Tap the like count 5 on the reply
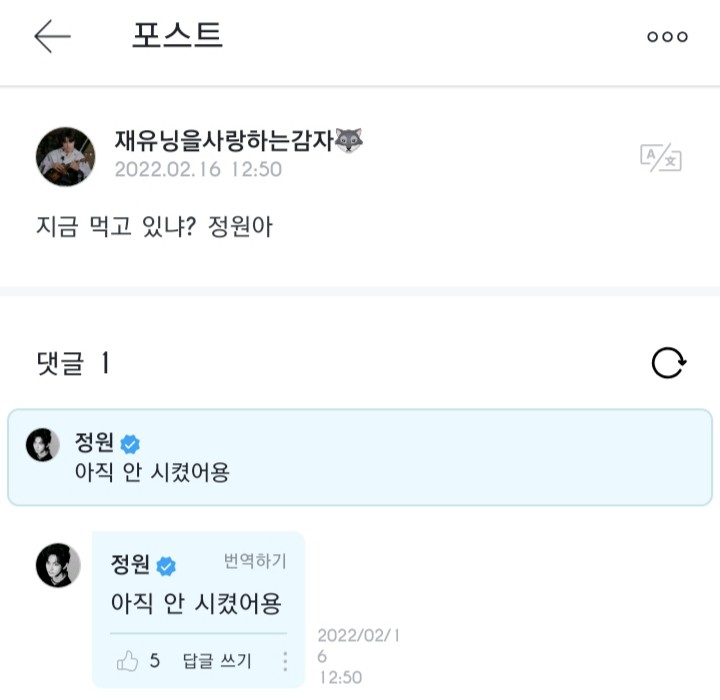Screen dimensions: 720x700 [x=155, y=660]
